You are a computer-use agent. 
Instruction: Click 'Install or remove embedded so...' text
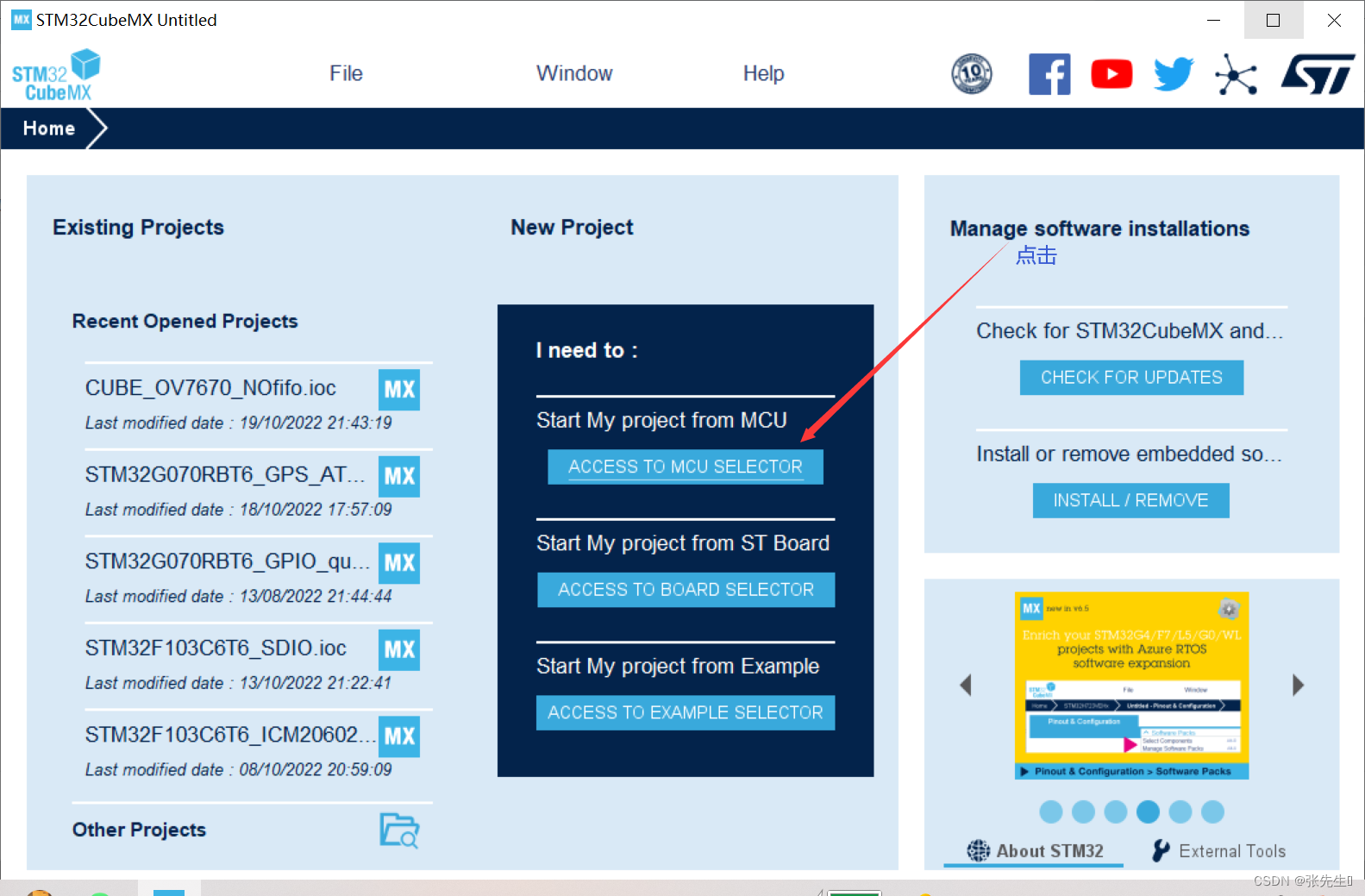1130,454
